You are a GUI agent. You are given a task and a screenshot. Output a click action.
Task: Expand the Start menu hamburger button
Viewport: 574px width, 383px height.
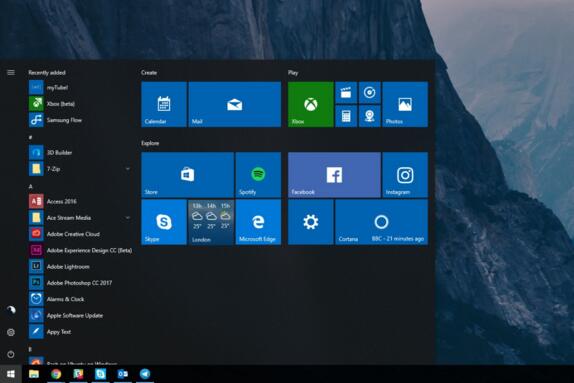(11, 72)
